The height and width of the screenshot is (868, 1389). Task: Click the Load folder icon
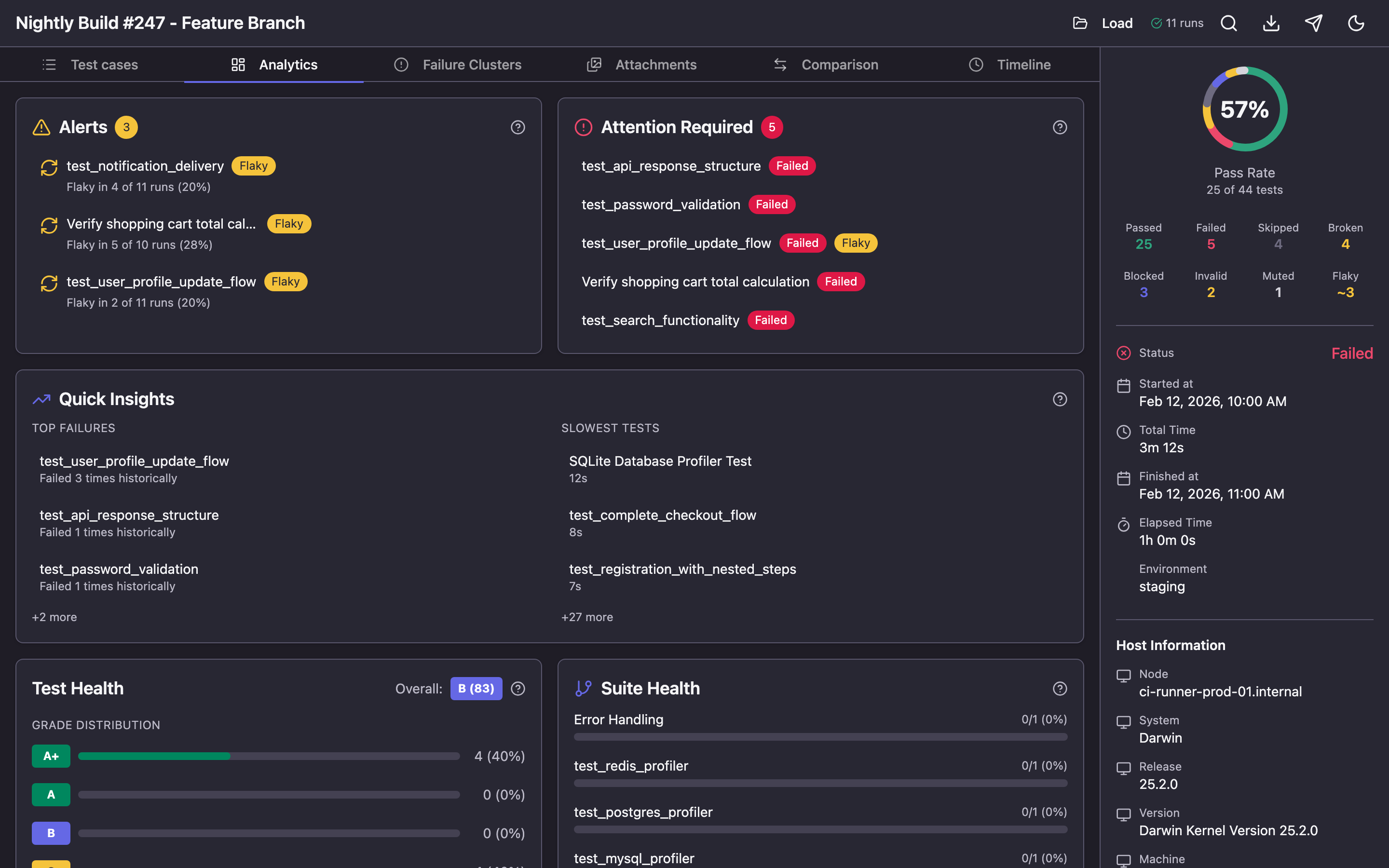click(x=1081, y=23)
